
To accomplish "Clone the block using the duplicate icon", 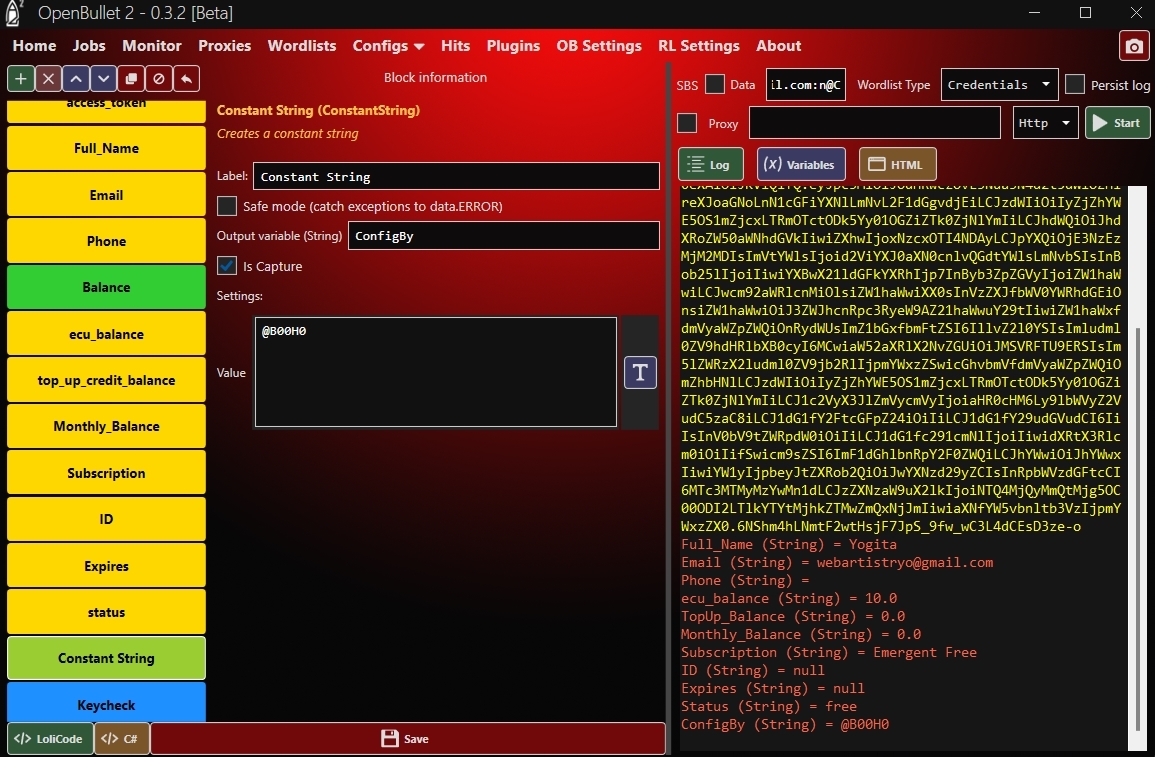I will coord(130,78).
